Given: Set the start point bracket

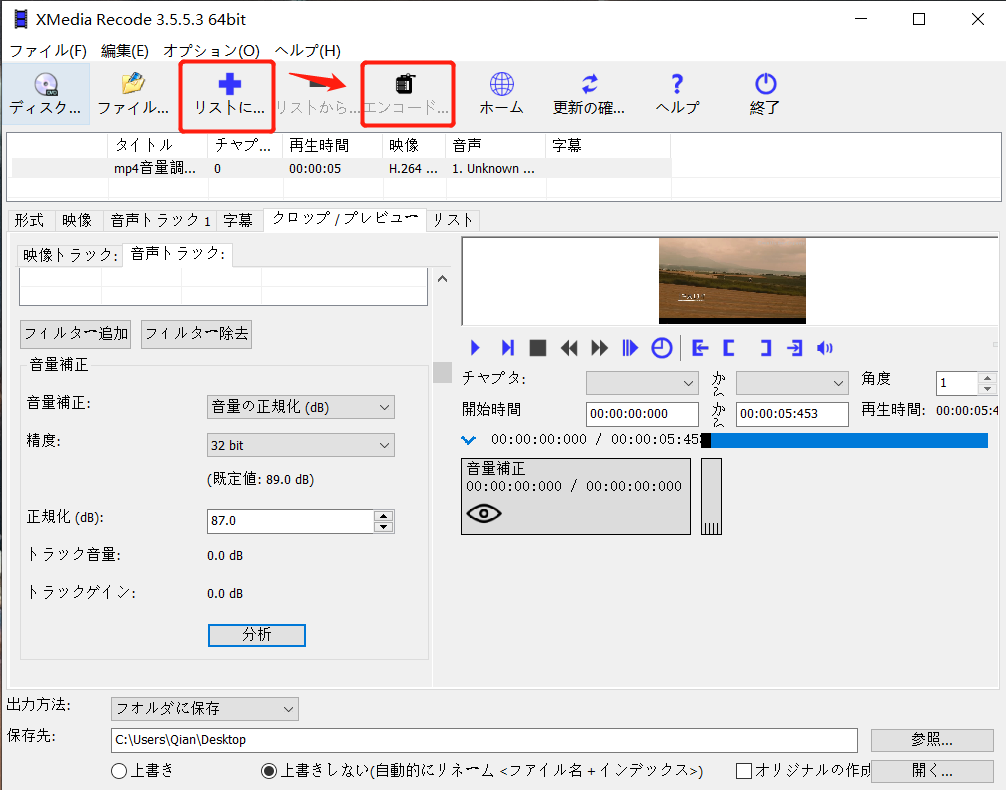Looking at the screenshot, I should [x=729, y=348].
